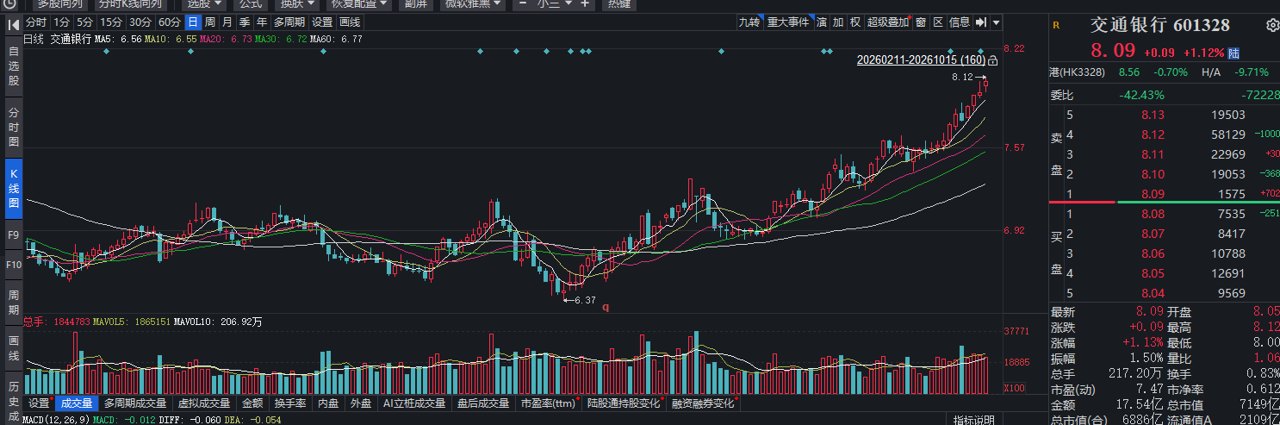
Task: Switch chart period to 1分
Action: 61,22
